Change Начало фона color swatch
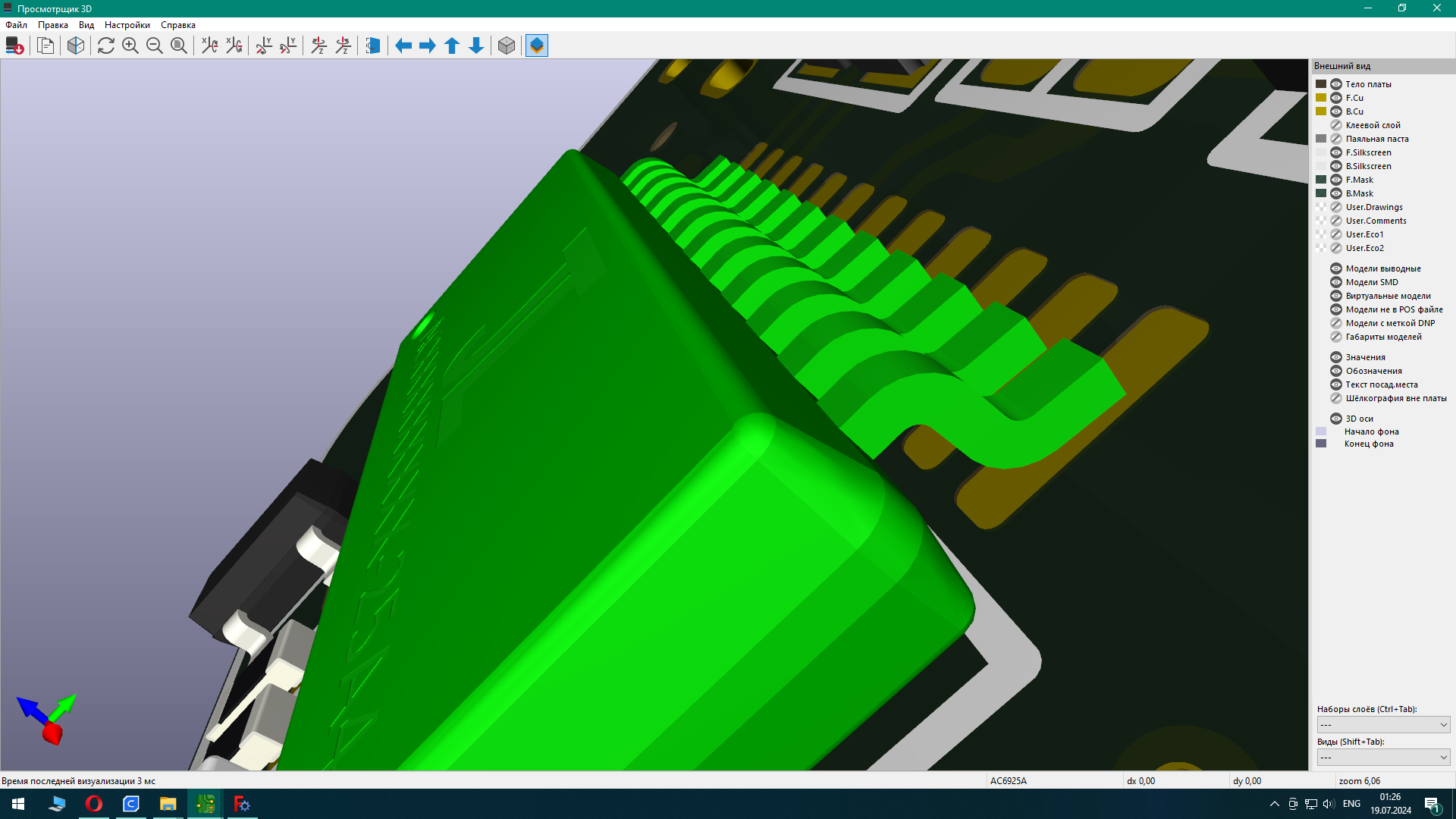Screen dimensions: 1456x819 [1321, 431]
